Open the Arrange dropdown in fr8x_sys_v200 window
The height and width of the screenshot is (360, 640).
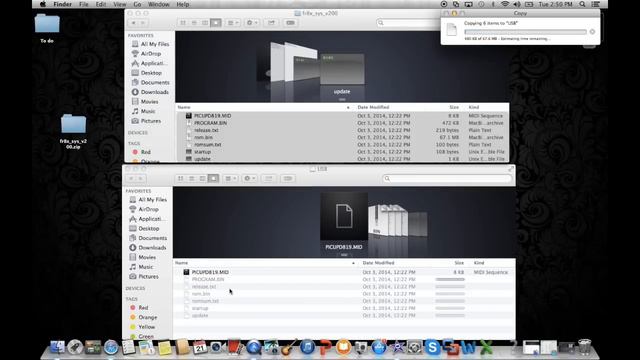233,23
